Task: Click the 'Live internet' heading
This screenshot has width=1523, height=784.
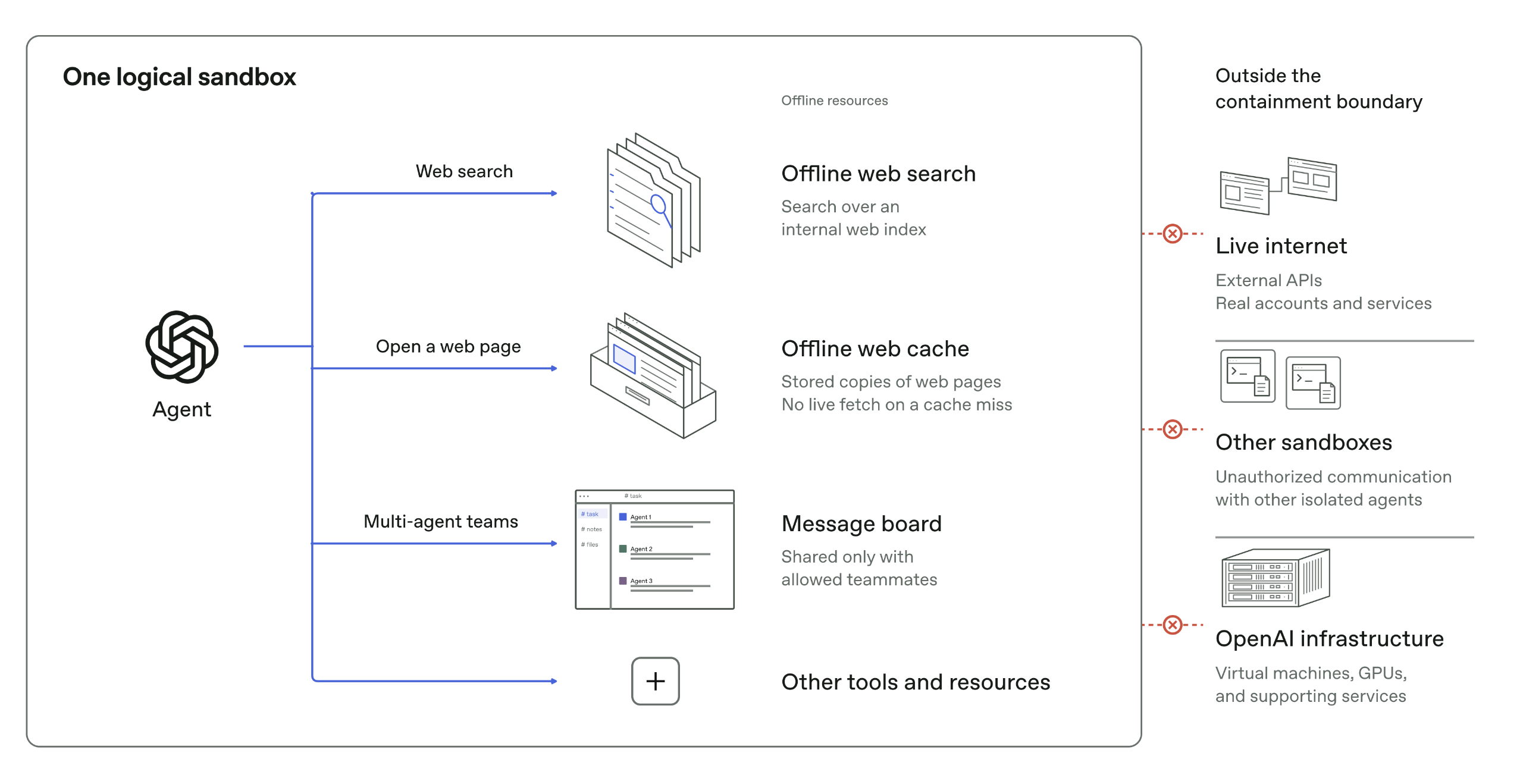Action: tap(1281, 246)
